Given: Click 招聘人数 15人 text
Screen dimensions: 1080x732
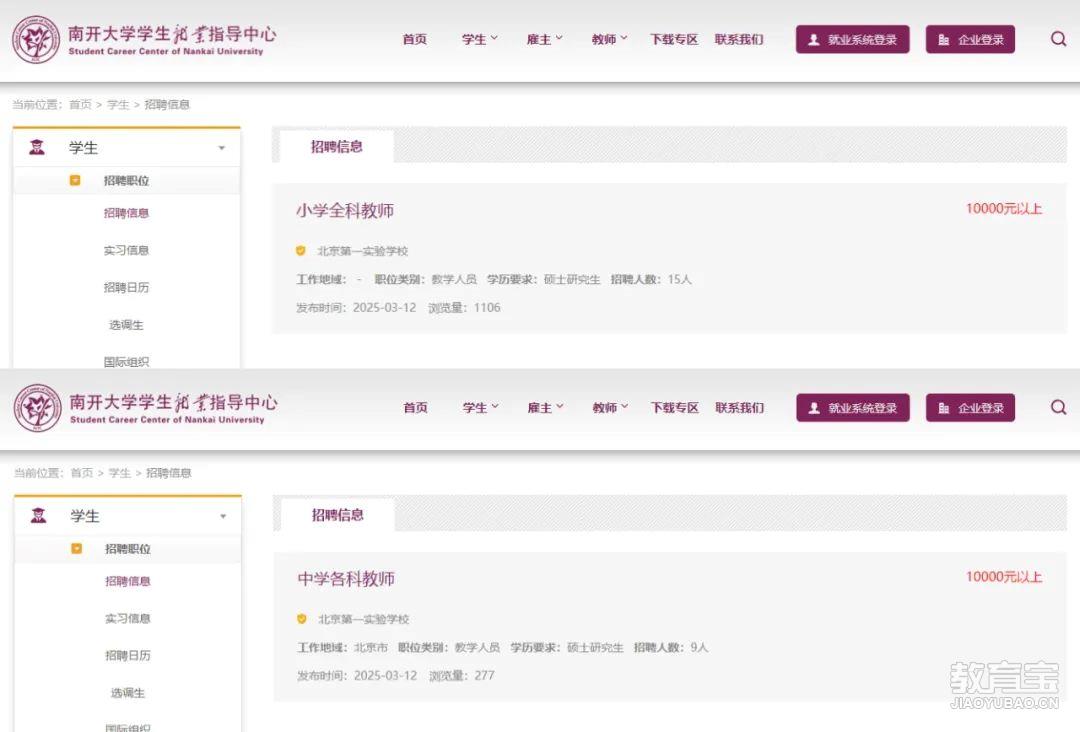Looking at the screenshot, I should pyautogui.click(x=651, y=279).
